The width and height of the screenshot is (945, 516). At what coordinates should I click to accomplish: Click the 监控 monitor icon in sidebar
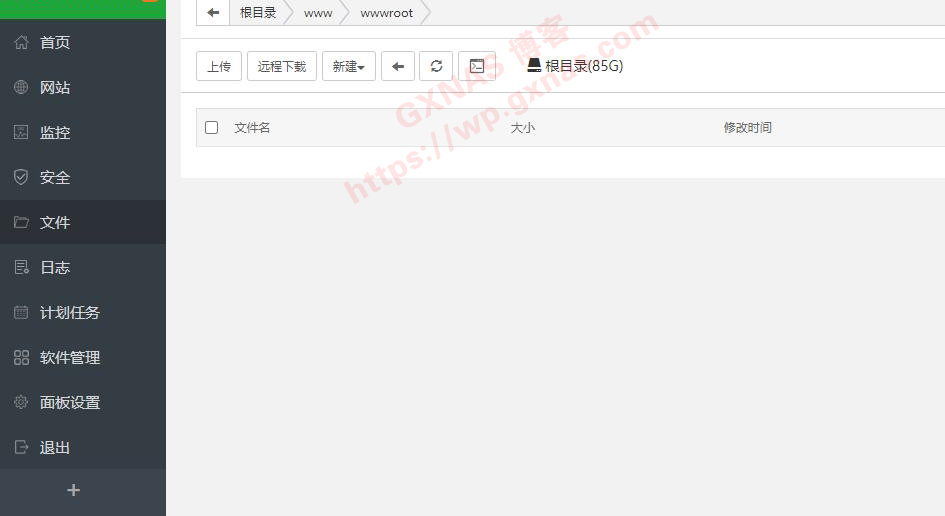click(21, 132)
